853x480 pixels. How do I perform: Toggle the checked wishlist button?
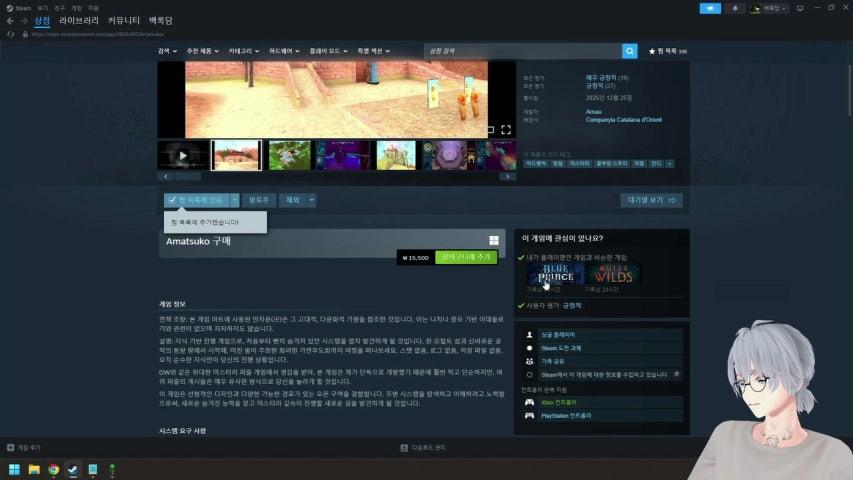click(x=197, y=200)
